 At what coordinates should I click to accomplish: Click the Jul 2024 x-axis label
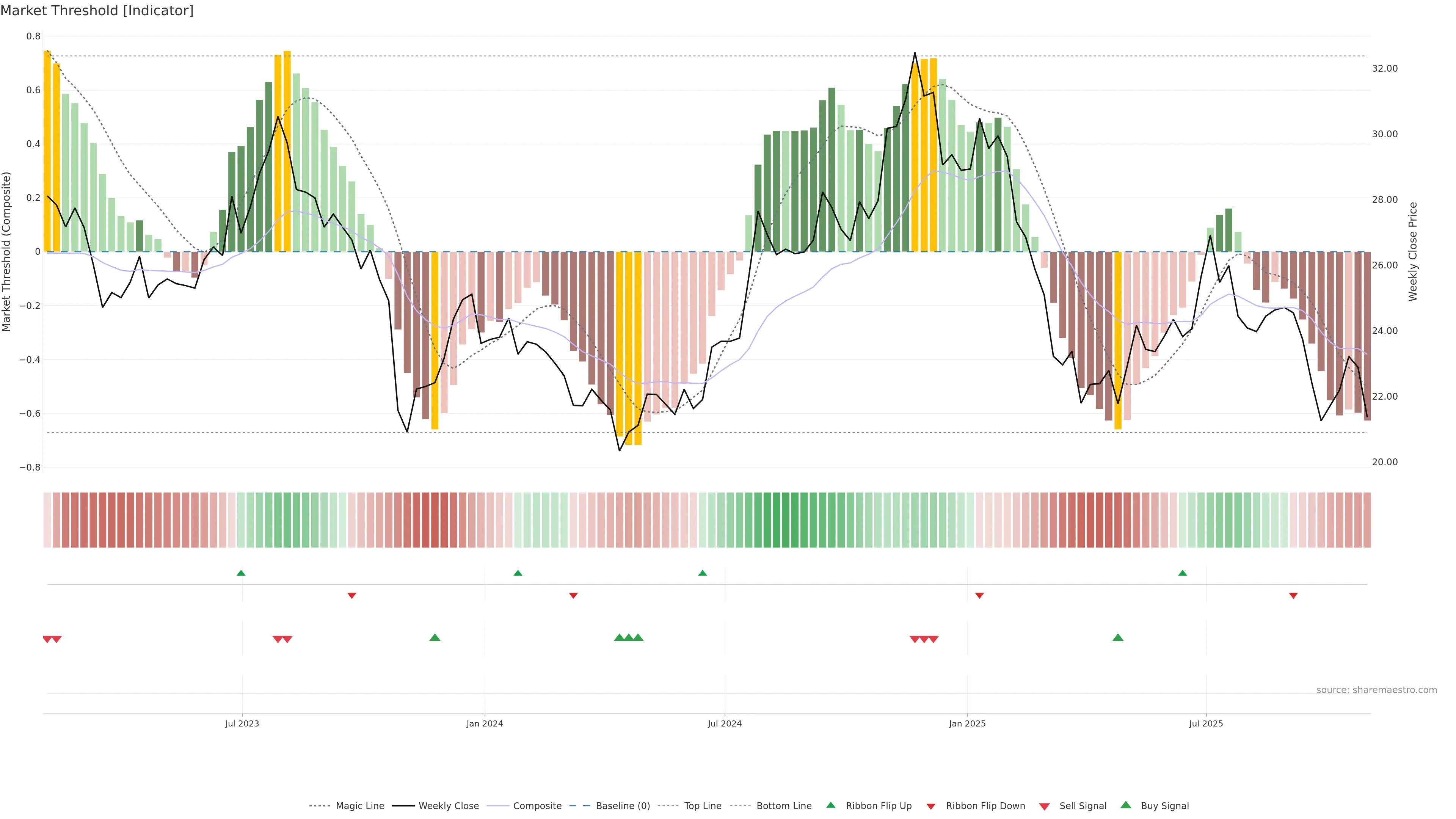tap(725, 723)
